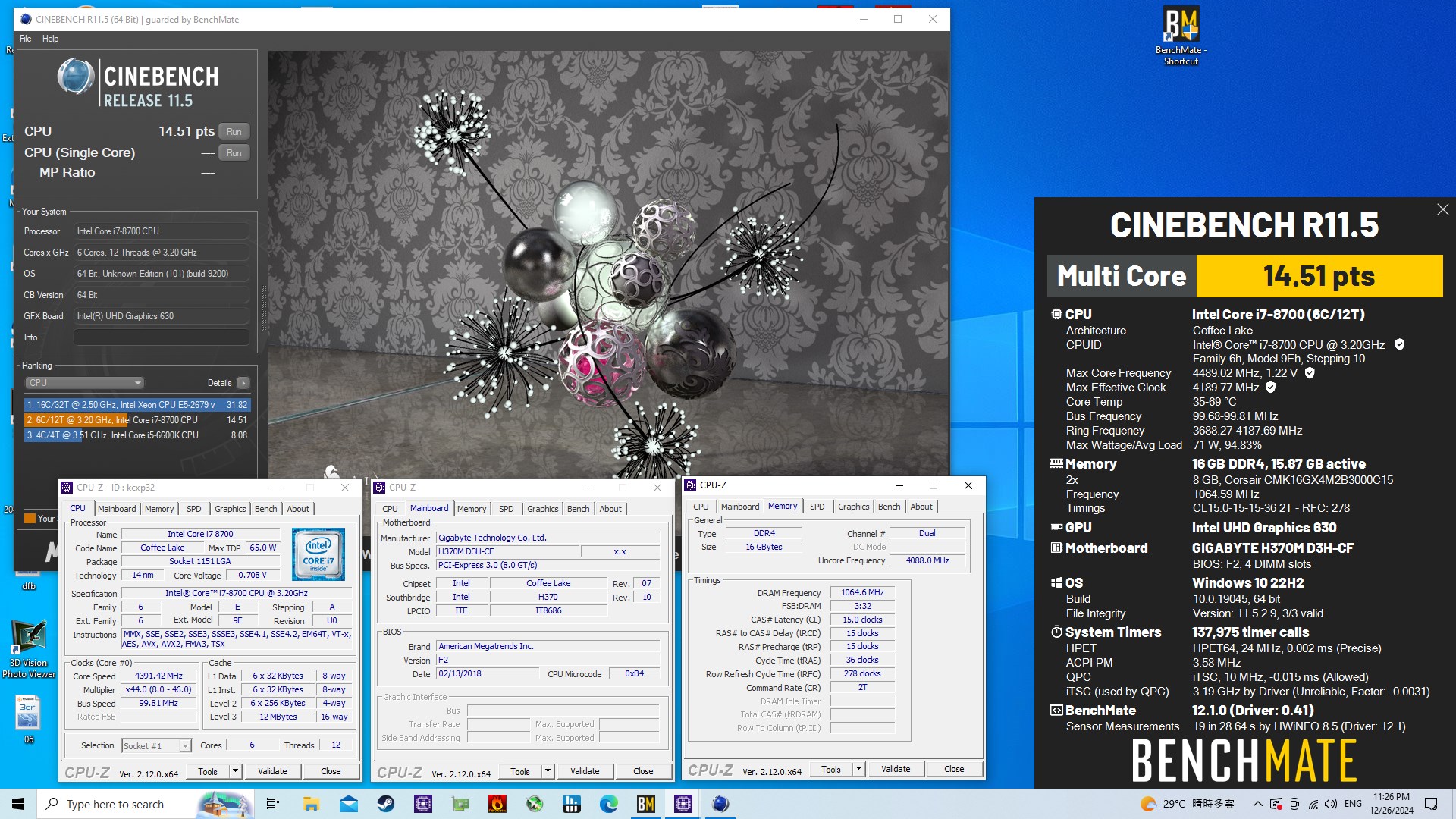Switch to the Mainboard tab in the left CPU-Z window
Screen dimensions: 1456x819
point(117,509)
